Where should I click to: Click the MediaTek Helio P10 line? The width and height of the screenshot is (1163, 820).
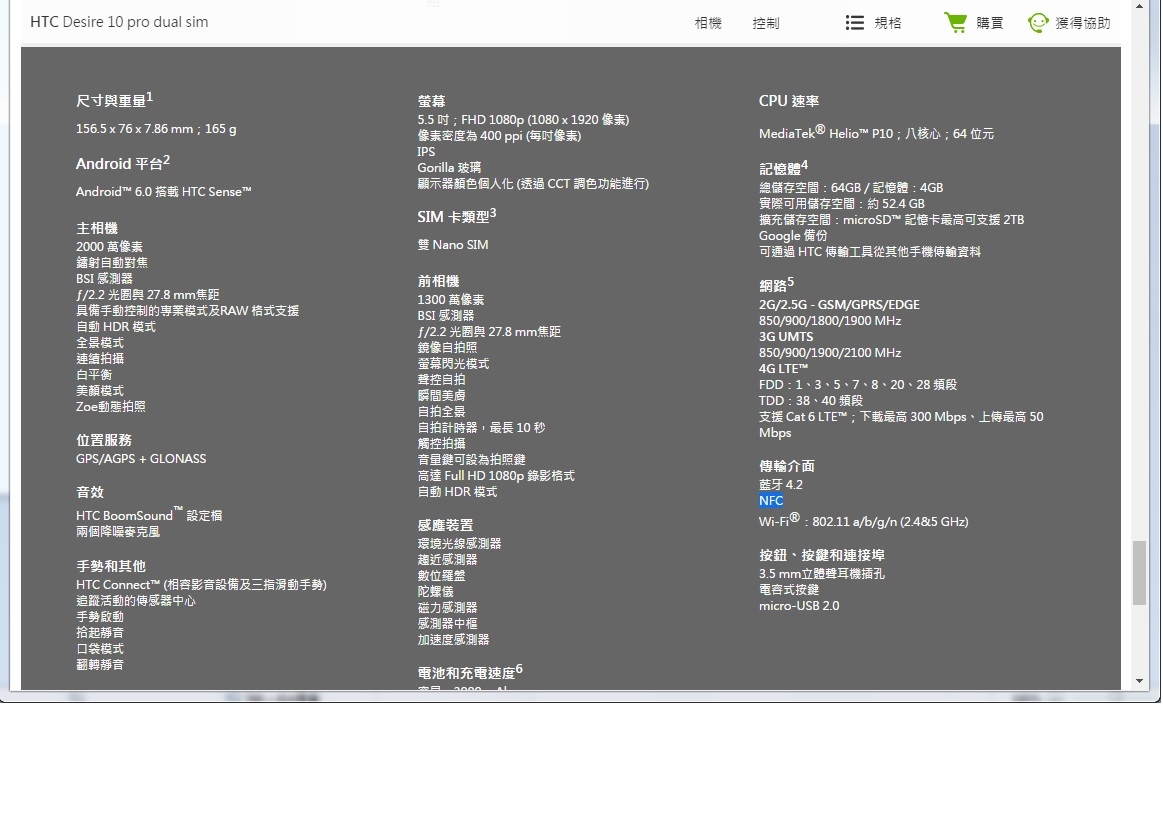pos(876,133)
